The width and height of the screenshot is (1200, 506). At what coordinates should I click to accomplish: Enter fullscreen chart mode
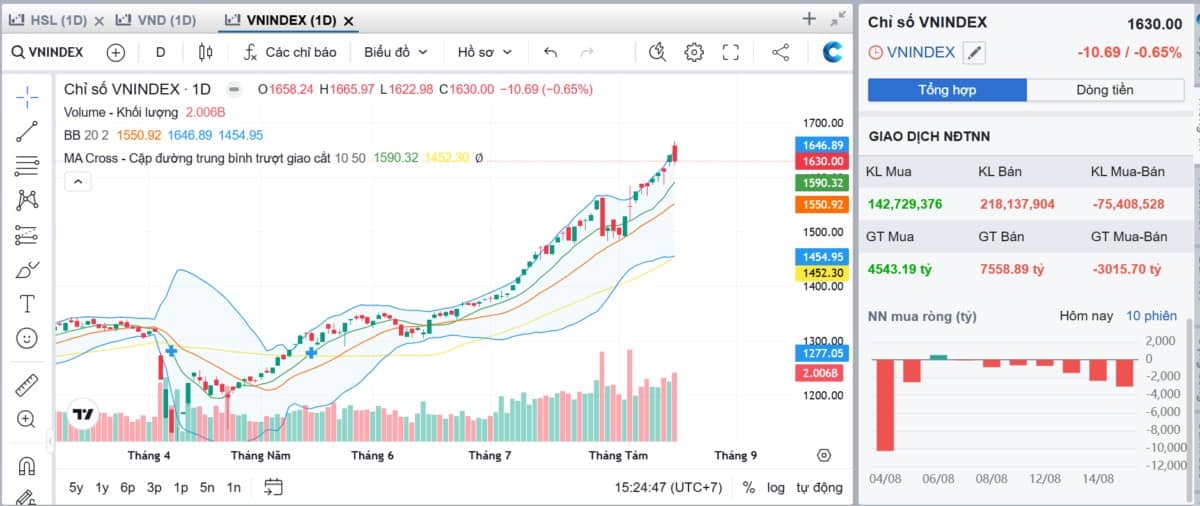pos(731,53)
